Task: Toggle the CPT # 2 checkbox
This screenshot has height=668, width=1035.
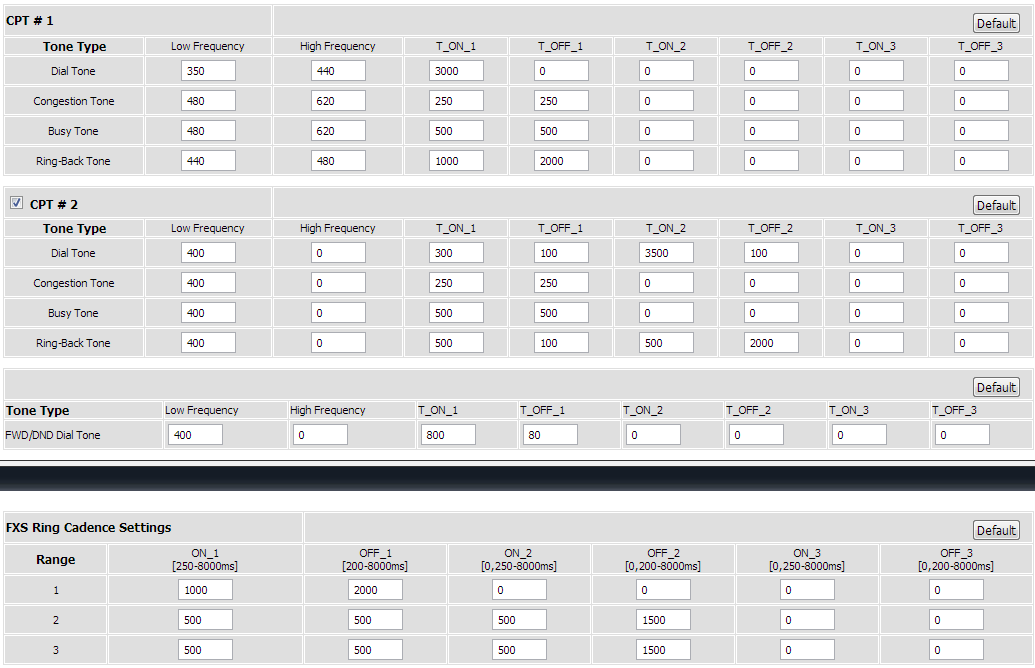Action: (16, 203)
